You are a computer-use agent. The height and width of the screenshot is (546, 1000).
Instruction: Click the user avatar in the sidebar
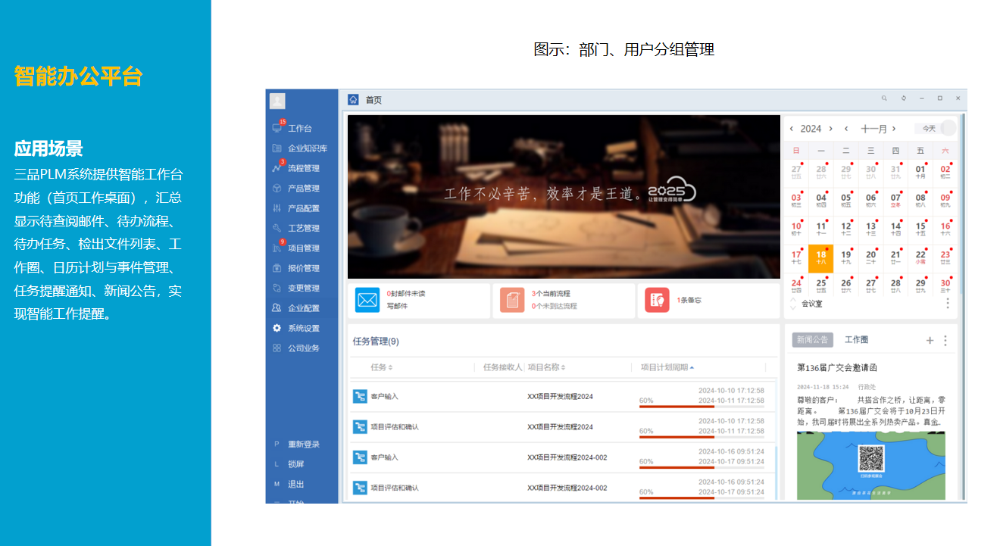click(277, 101)
